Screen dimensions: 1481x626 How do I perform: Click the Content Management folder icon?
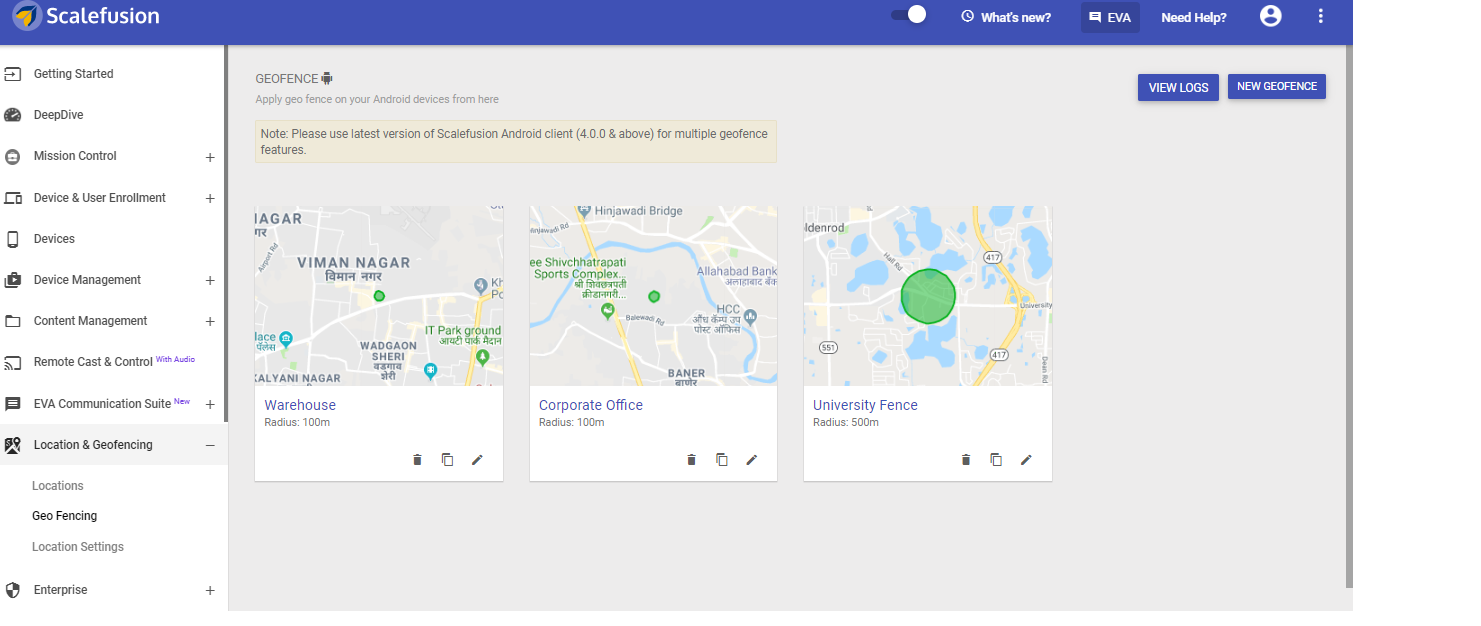tap(13, 321)
